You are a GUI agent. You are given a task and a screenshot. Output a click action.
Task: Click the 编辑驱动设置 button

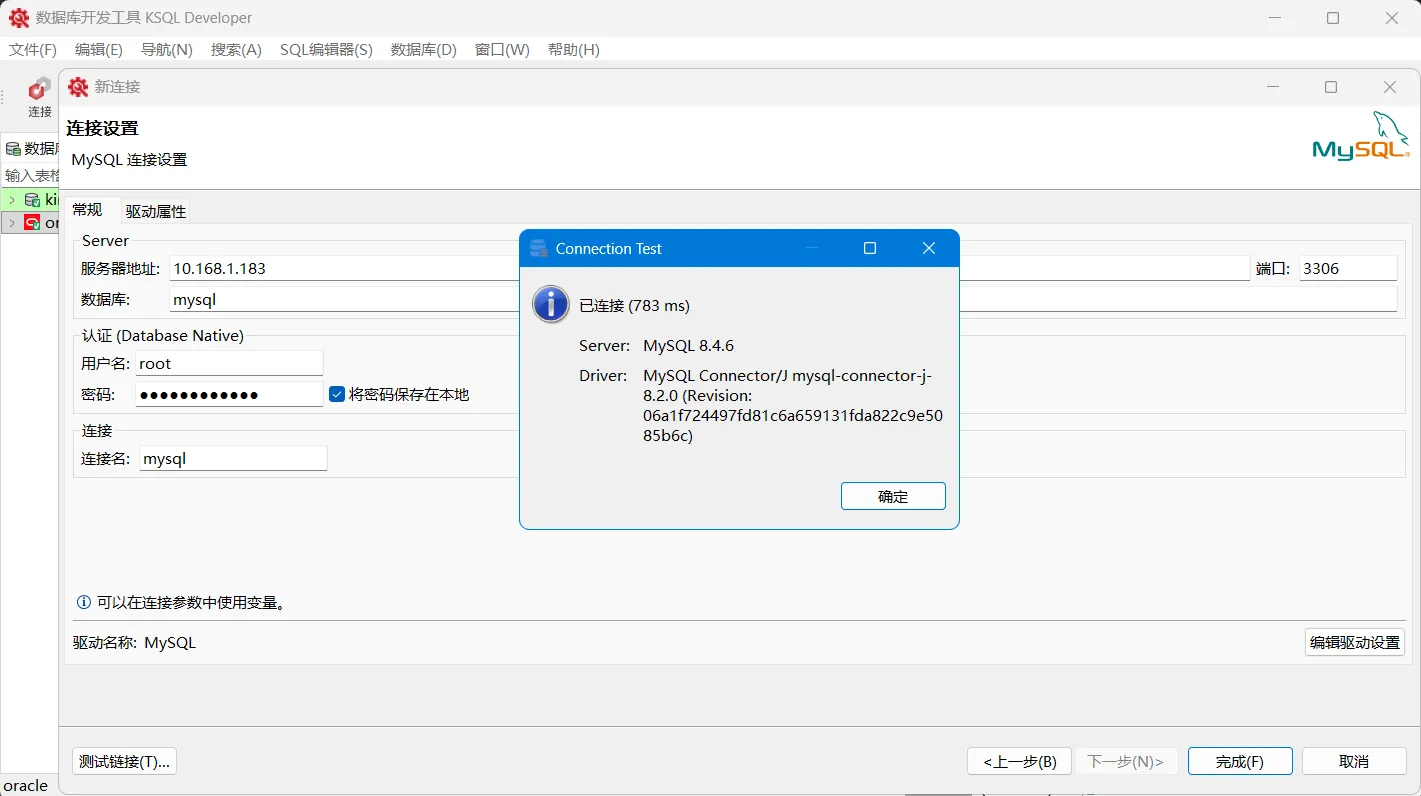pyautogui.click(x=1354, y=642)
